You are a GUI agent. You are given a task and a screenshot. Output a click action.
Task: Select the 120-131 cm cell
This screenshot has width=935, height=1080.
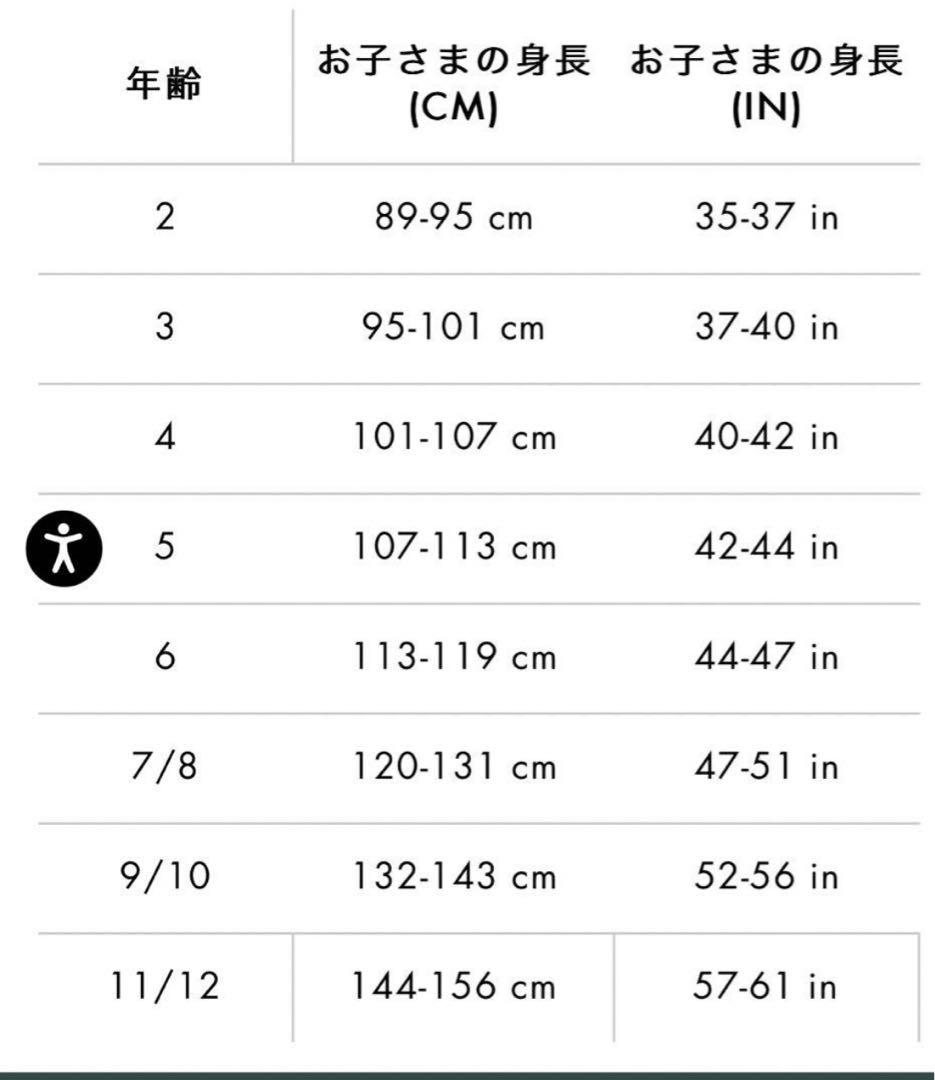(453, 767)
